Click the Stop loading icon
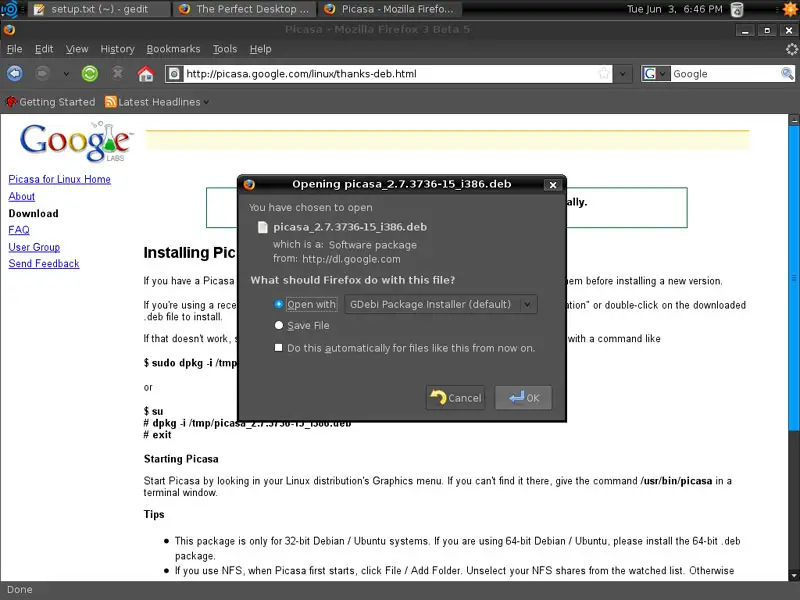 (x=118, y=73)
